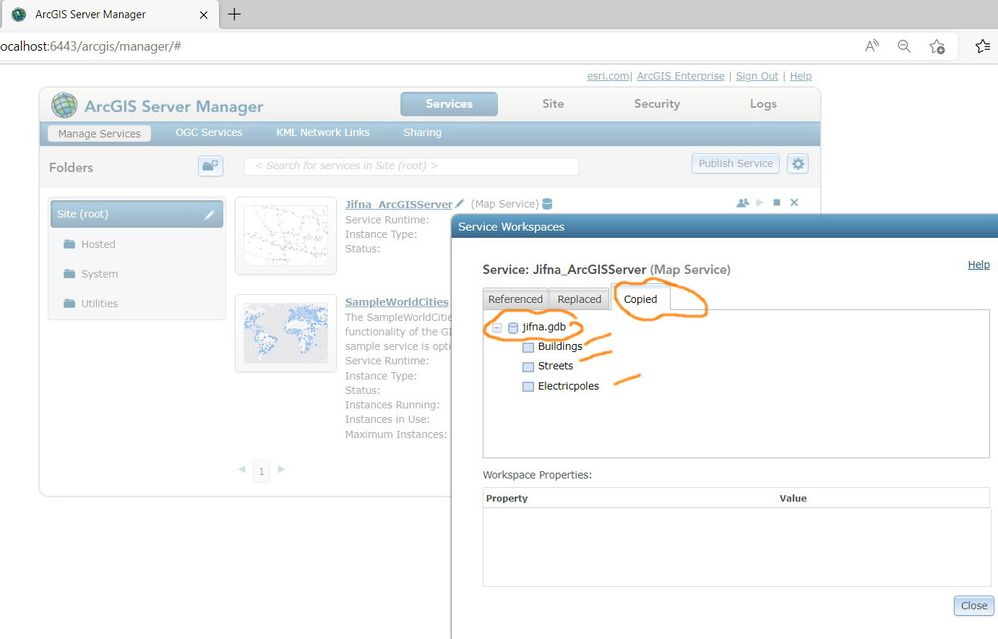Select page 1 in the pagination
The height and width of the screenshot is (639, 998).
pos(261,471)
